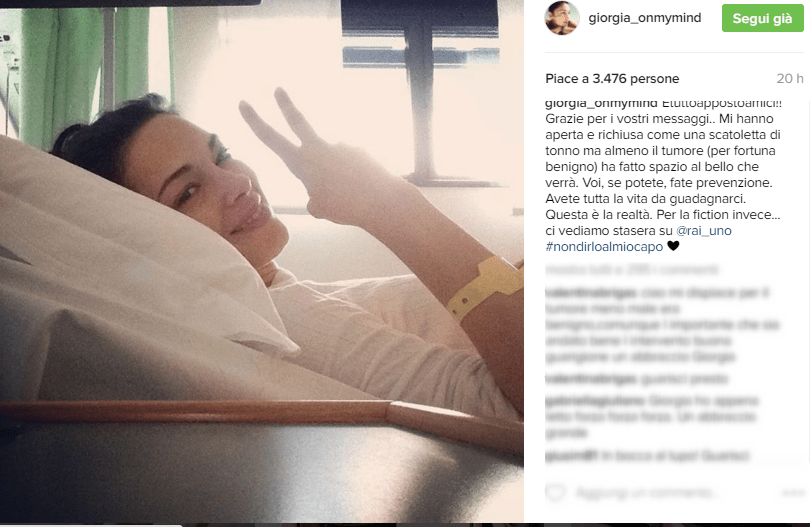
Task: Open the giorgia_onmymind username in post header
Action: (x=645, y=18)
